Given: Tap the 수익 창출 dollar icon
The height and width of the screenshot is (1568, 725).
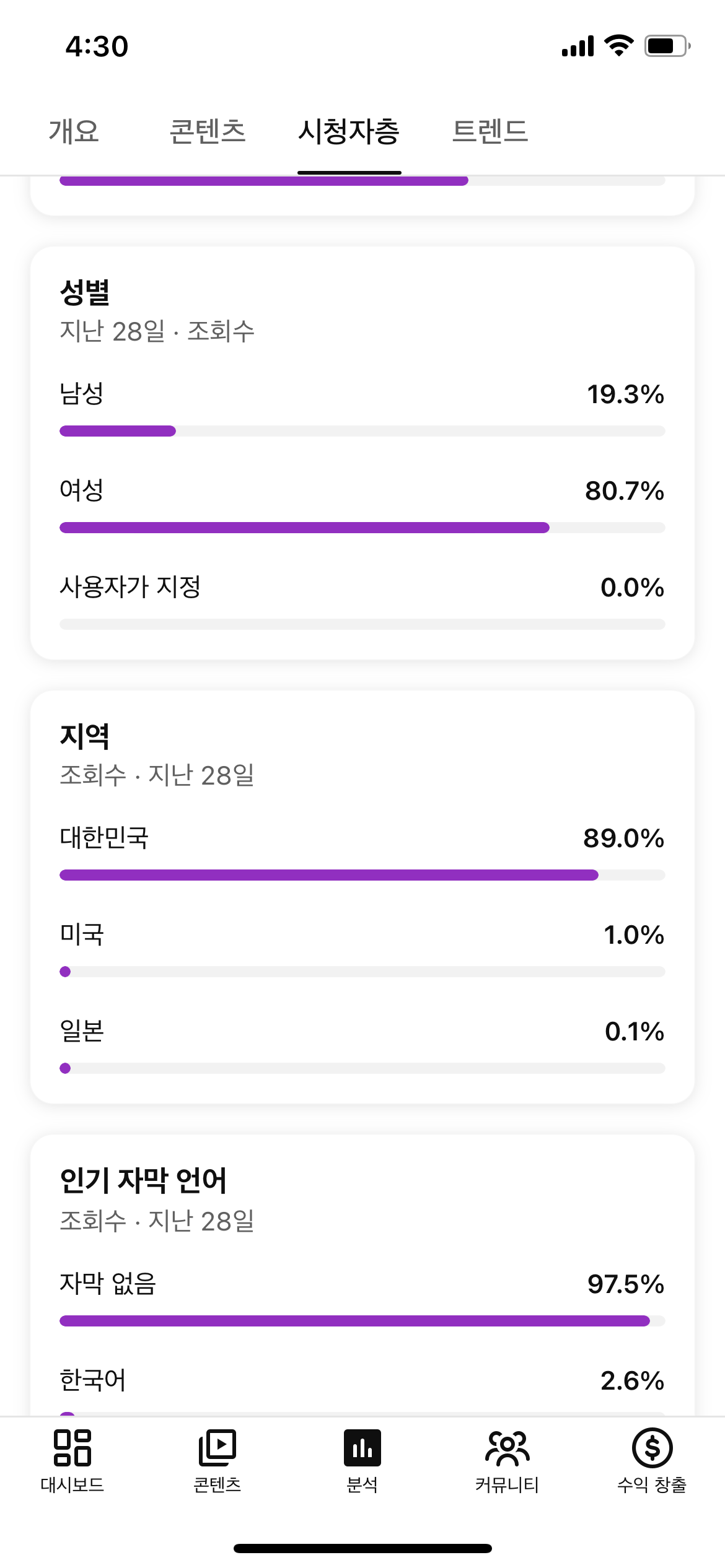Looking at the screenshot, I should [652, 1447].
